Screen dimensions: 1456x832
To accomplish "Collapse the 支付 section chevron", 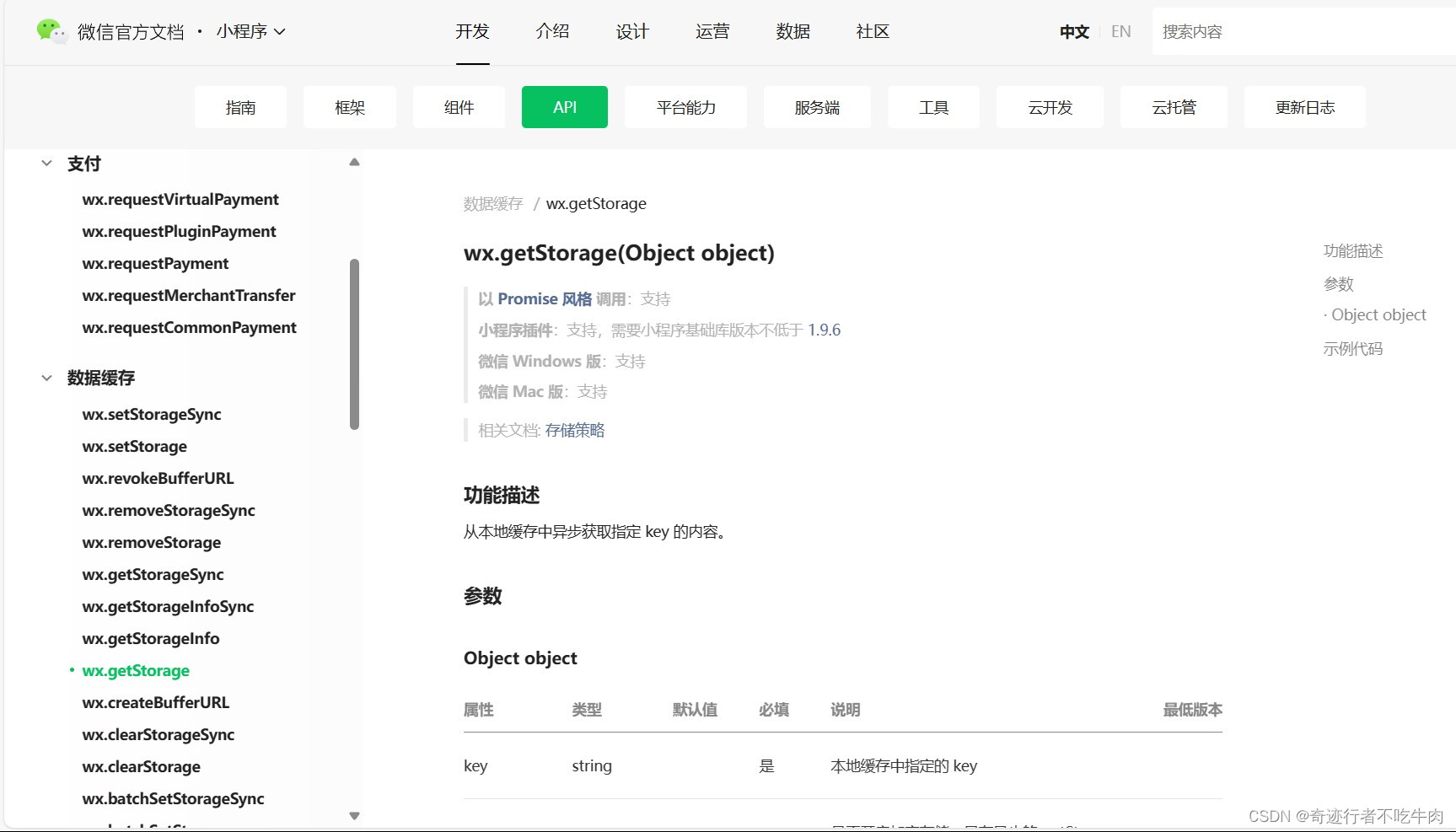I will pyautogui.click(x=46, y=164).
